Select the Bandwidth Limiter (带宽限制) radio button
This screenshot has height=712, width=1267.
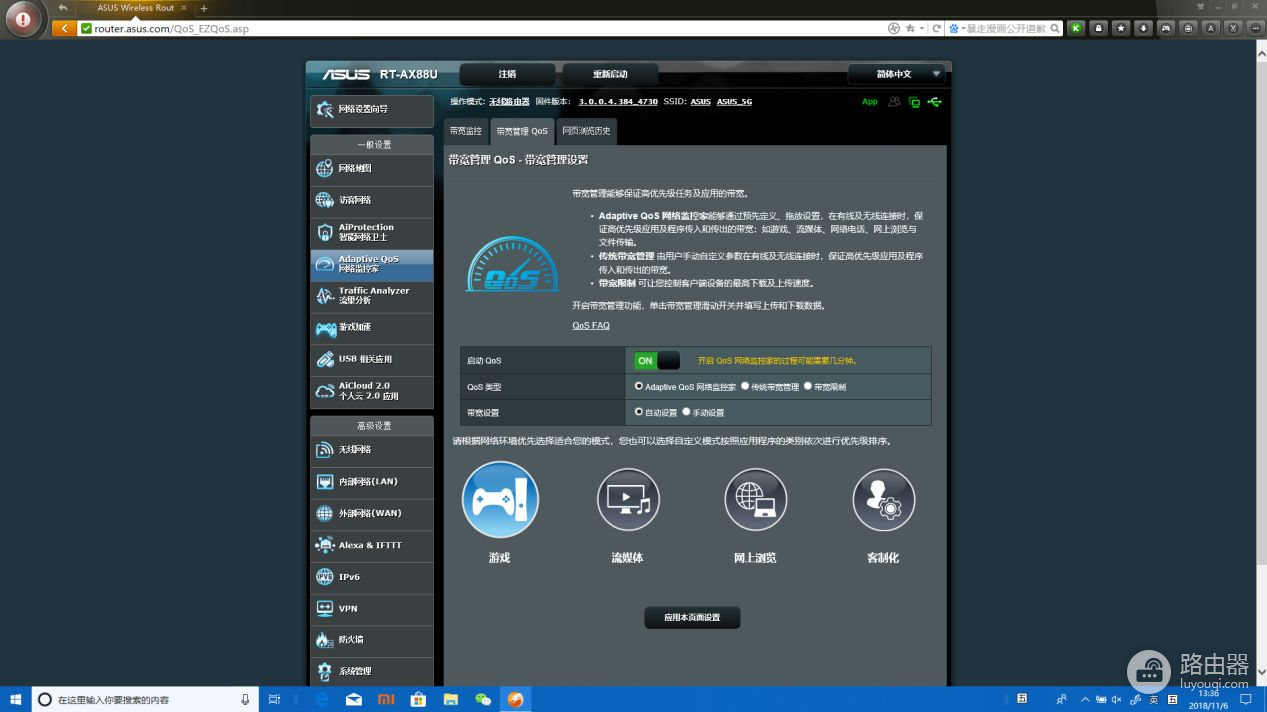(808, 386)
